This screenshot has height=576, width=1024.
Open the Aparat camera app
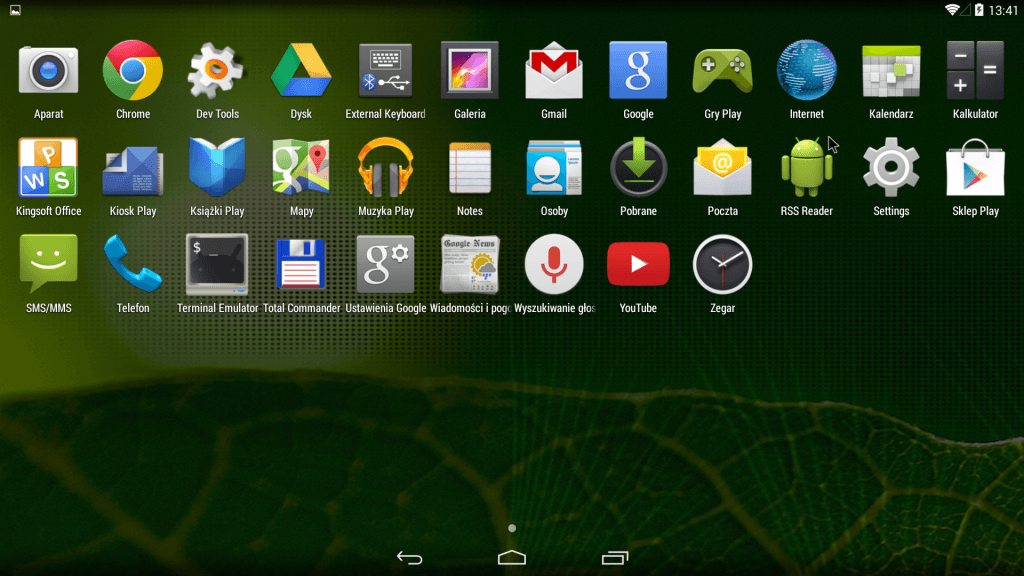click(x=48, y=71)
